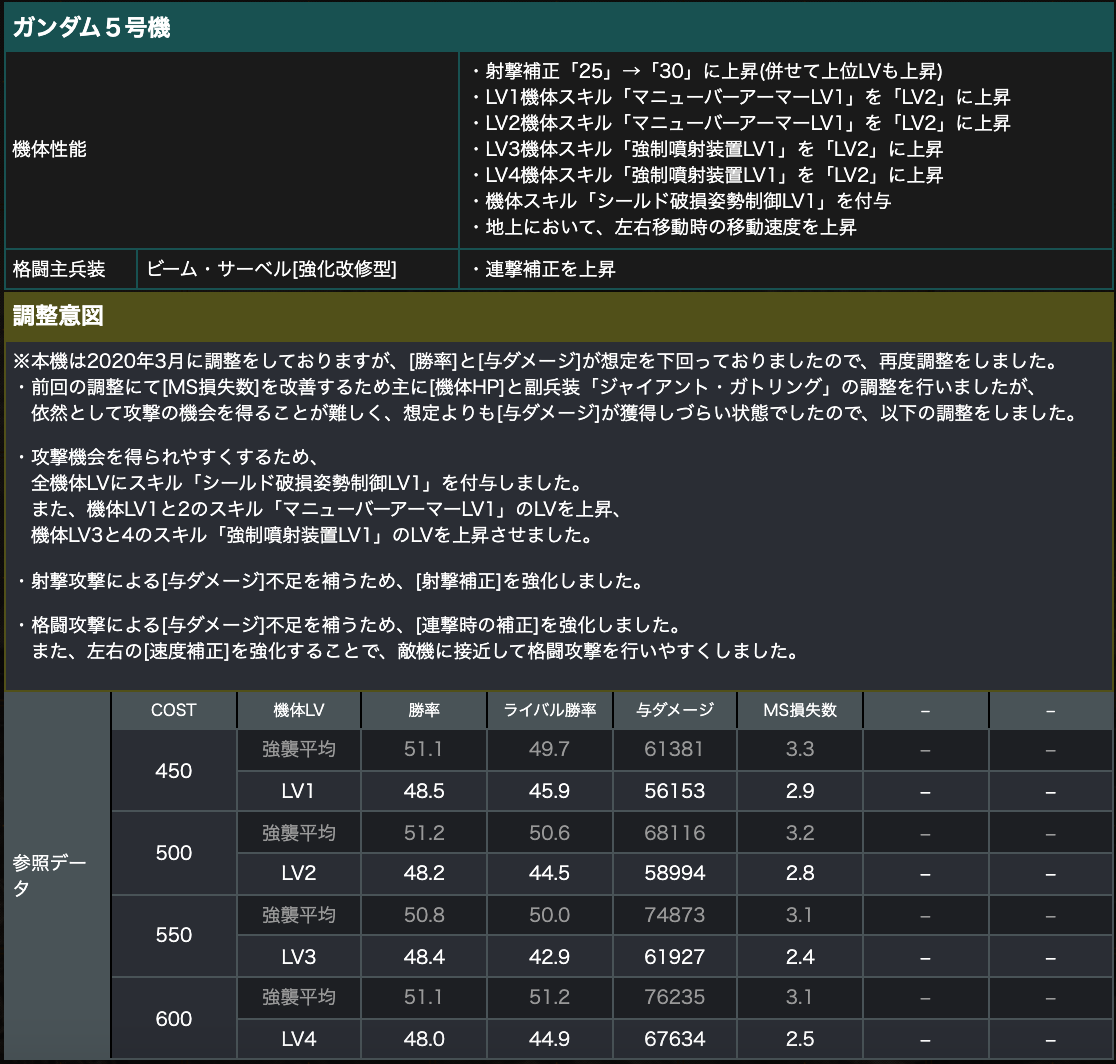This screenshot has width=1116, height=1064.
Task: Click 強襲平均 damage 68116
Action: pyautogui.click(x=675, y=833)
